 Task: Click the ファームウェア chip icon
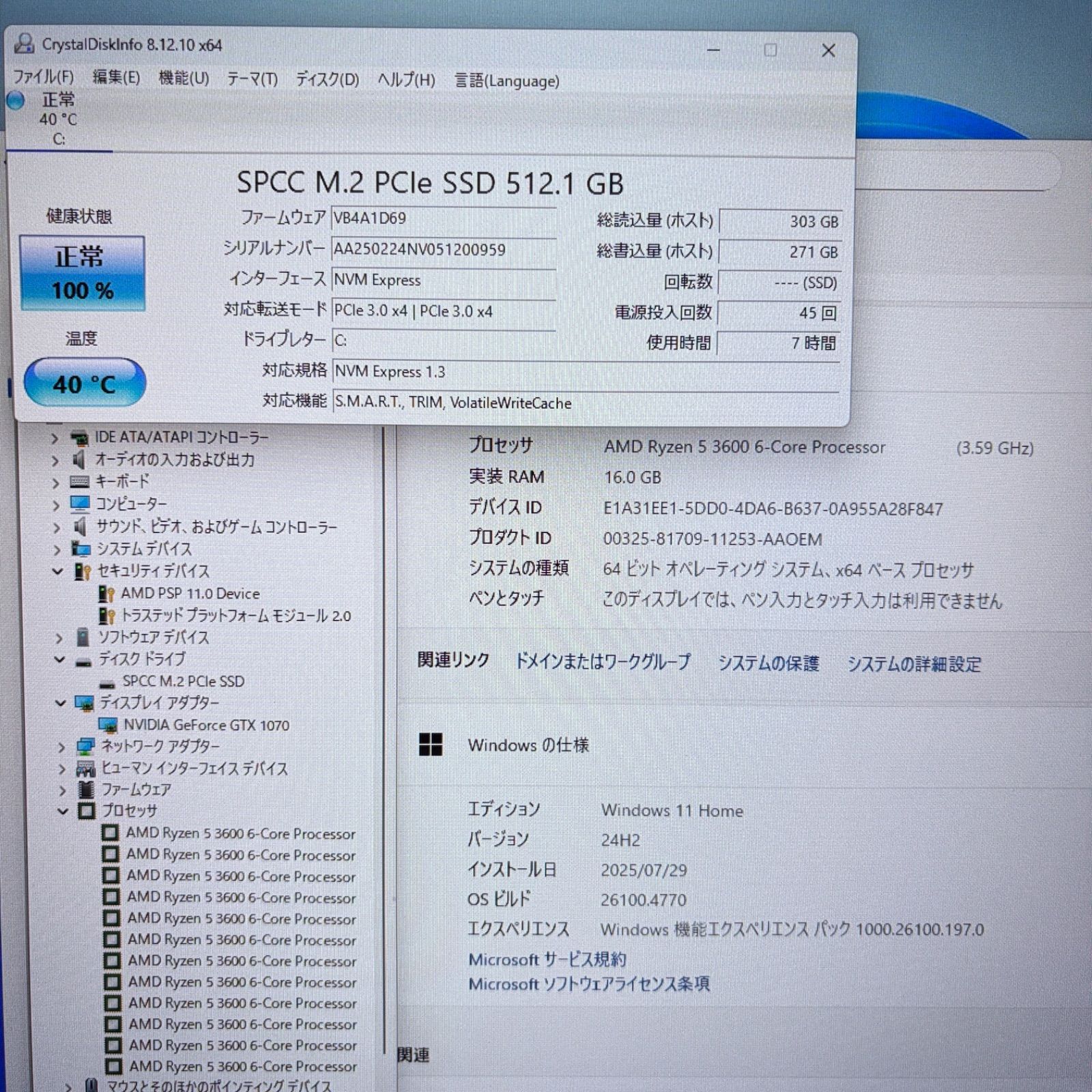click(x=86, y=790)
